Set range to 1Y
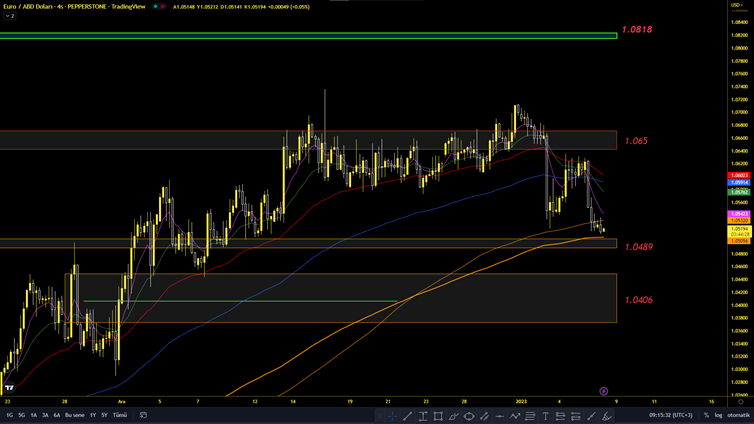Screen dimensions: 754x424 point(93,415)
